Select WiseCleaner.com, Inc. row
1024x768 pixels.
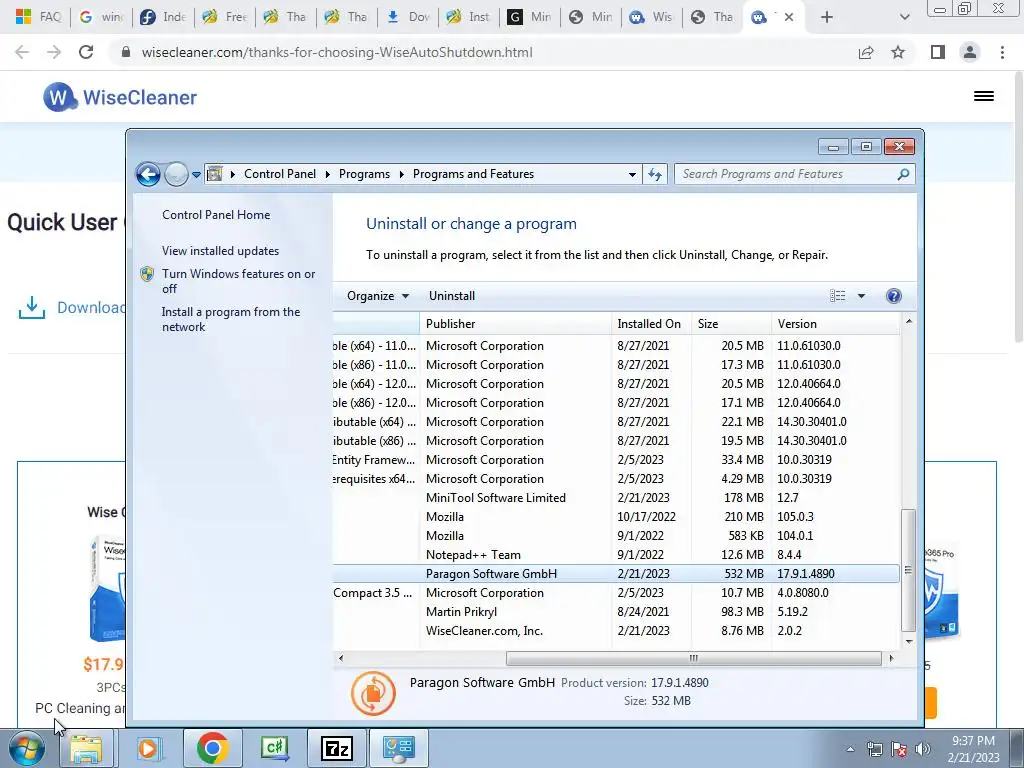point(616,630)
